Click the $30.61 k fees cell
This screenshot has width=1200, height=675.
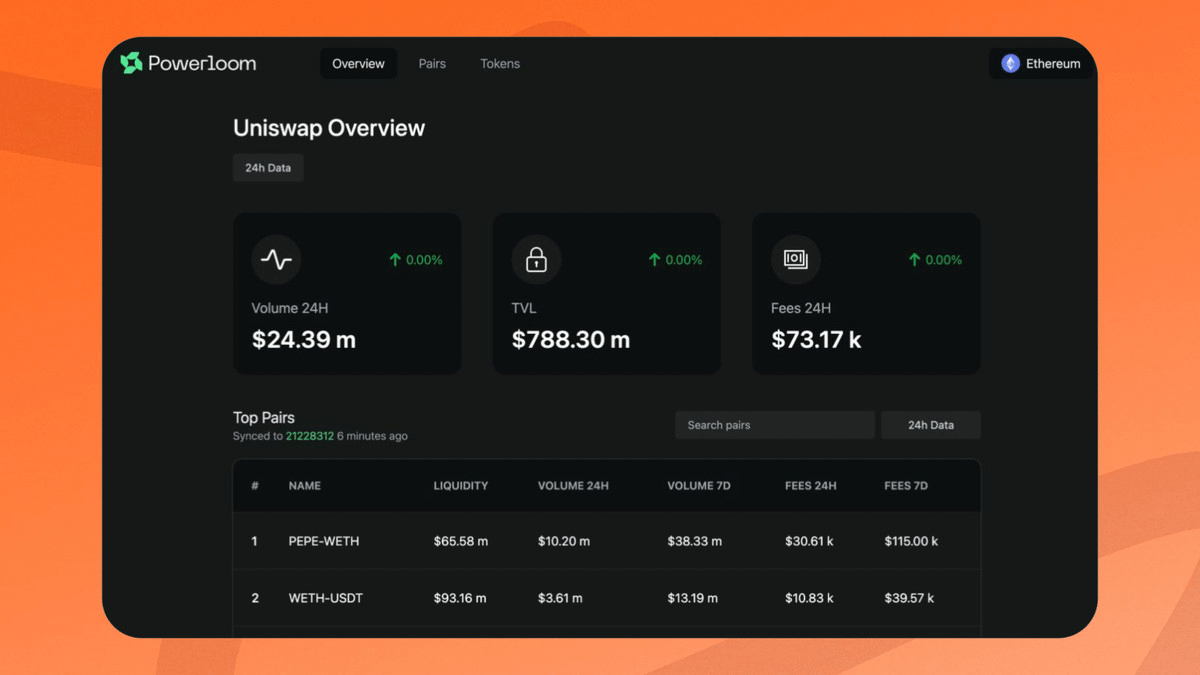point(809,541)
